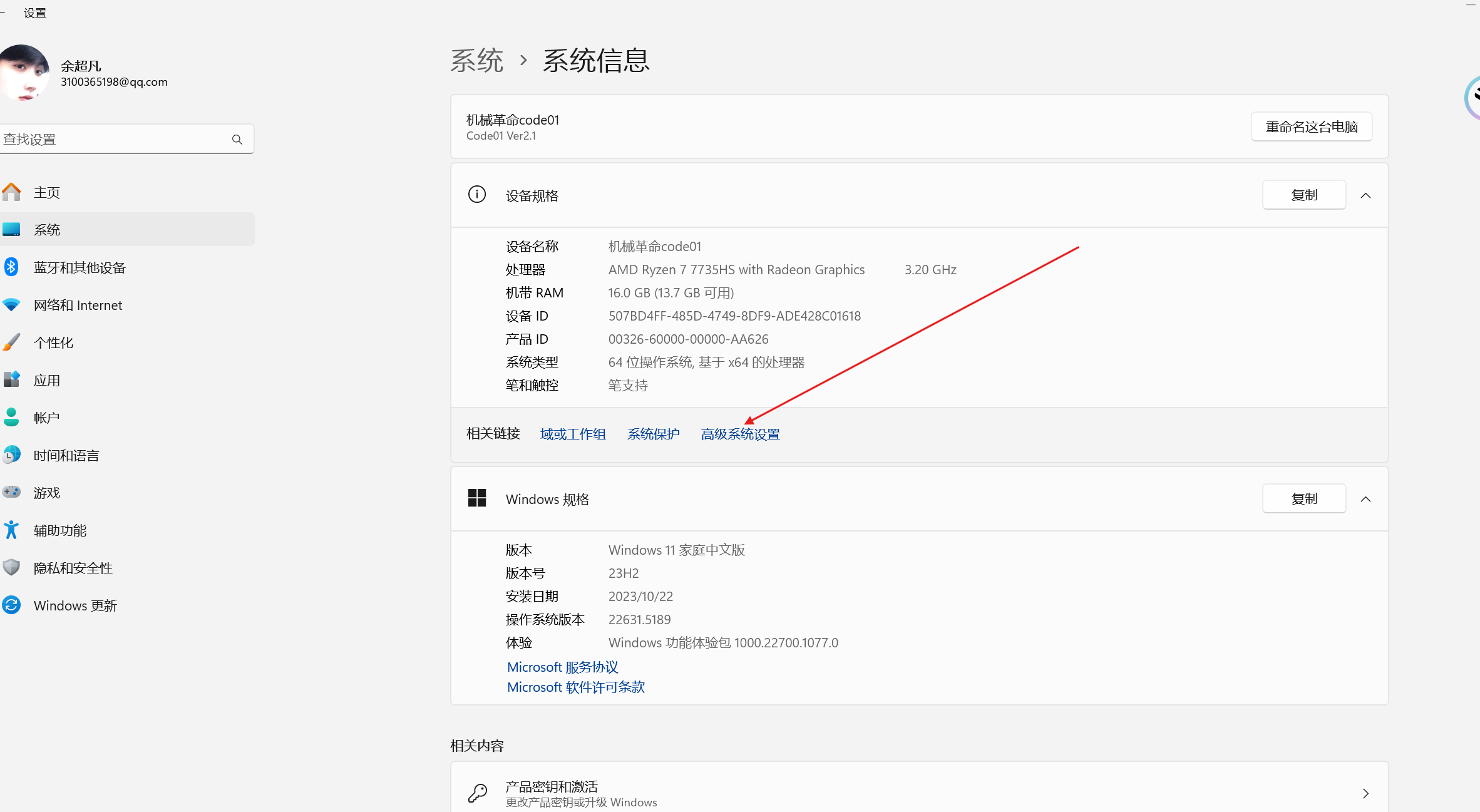The image size is (1480, 812).
Task: Open the 应用 settings section
Action: pyautogui.click(x=47, y=379)
